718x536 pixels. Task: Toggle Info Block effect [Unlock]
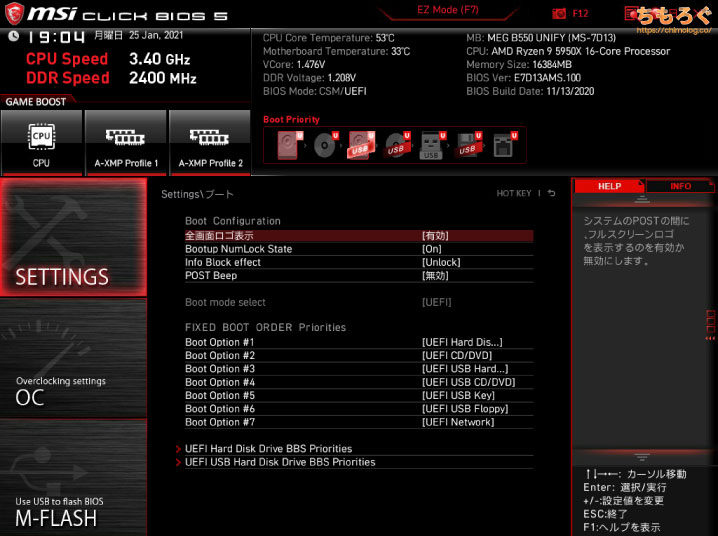click(441, 262)
